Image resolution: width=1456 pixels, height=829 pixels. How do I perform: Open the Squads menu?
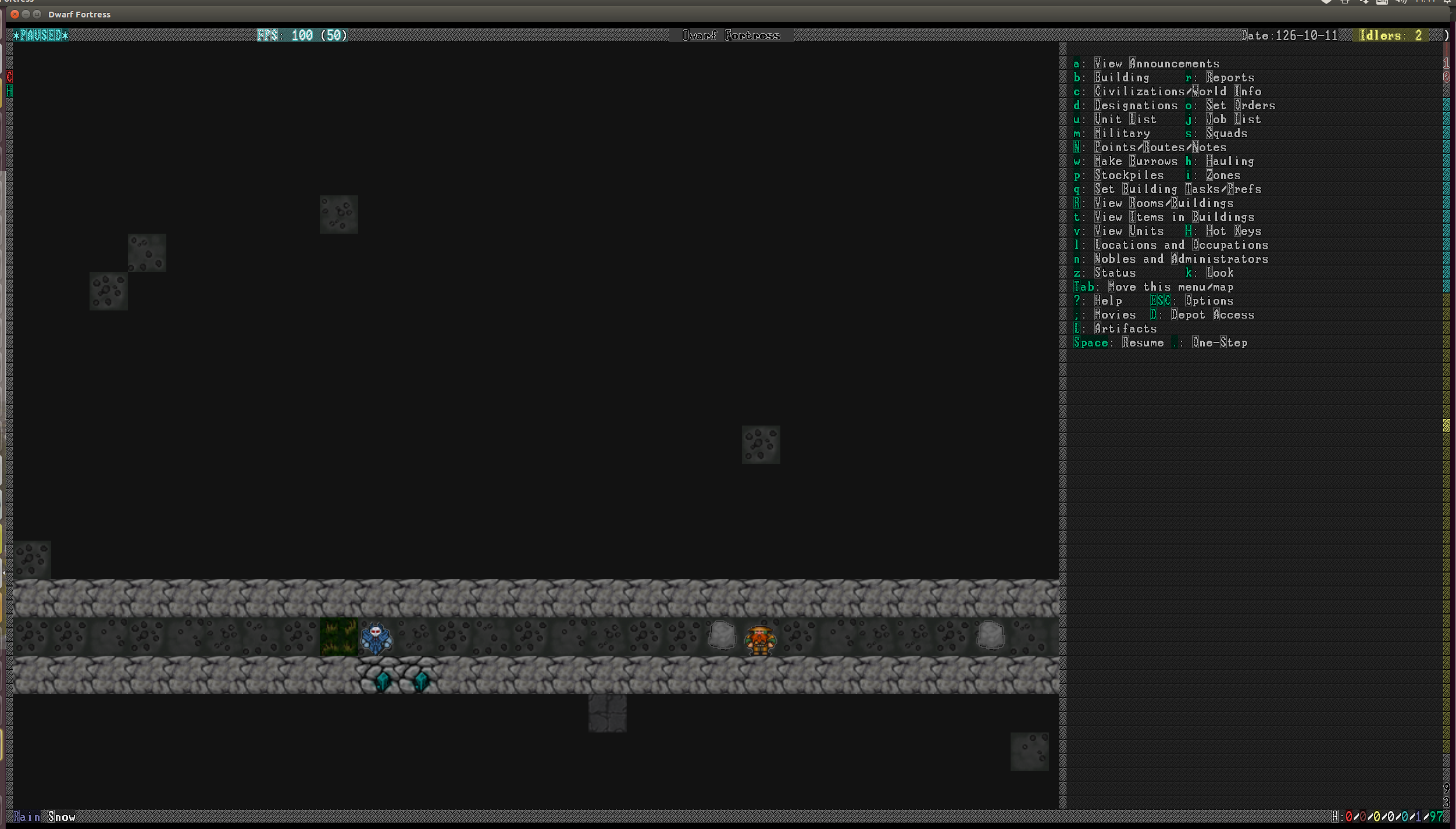point(1216,133)
